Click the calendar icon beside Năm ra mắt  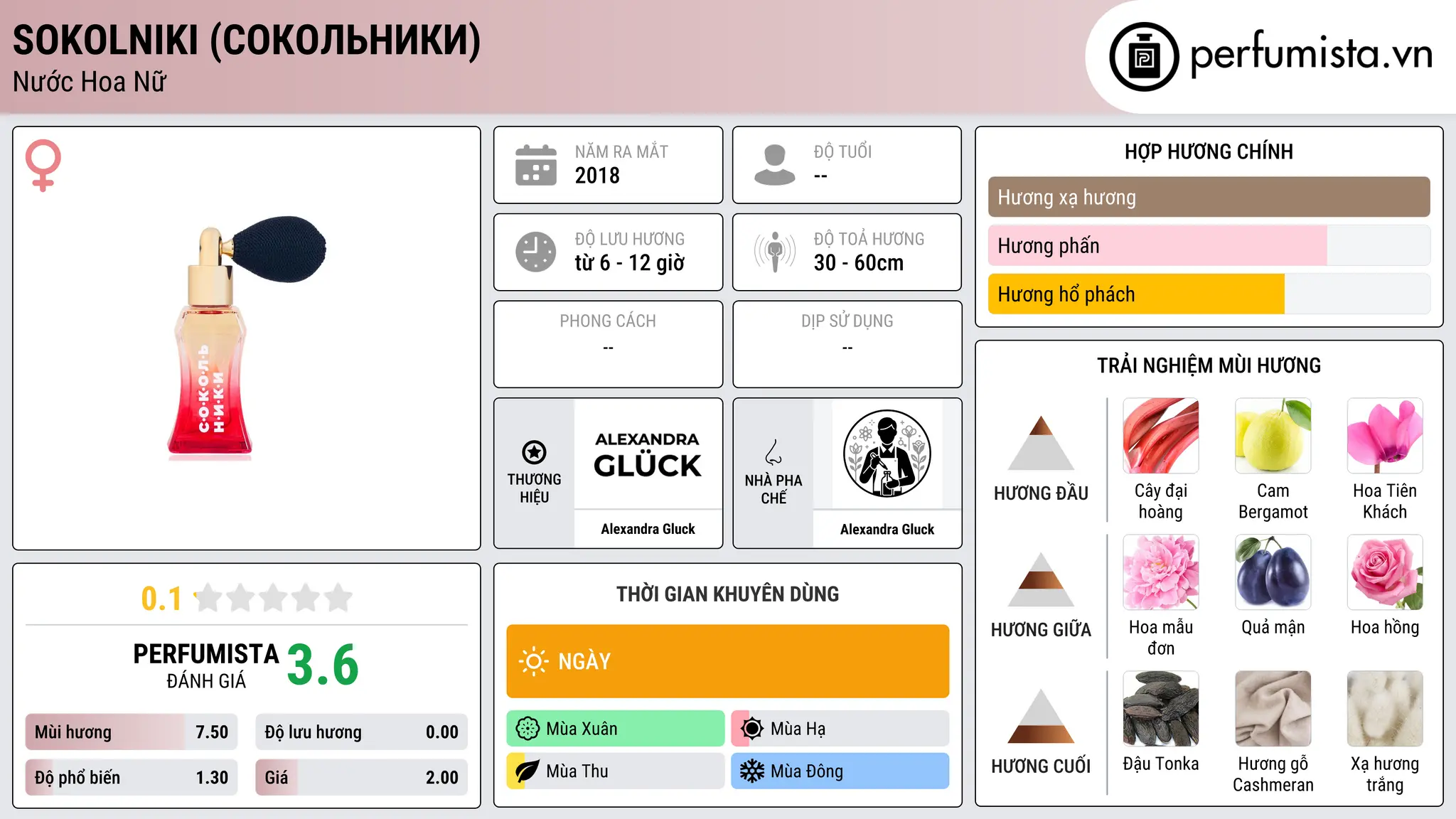tap(536, 165)
